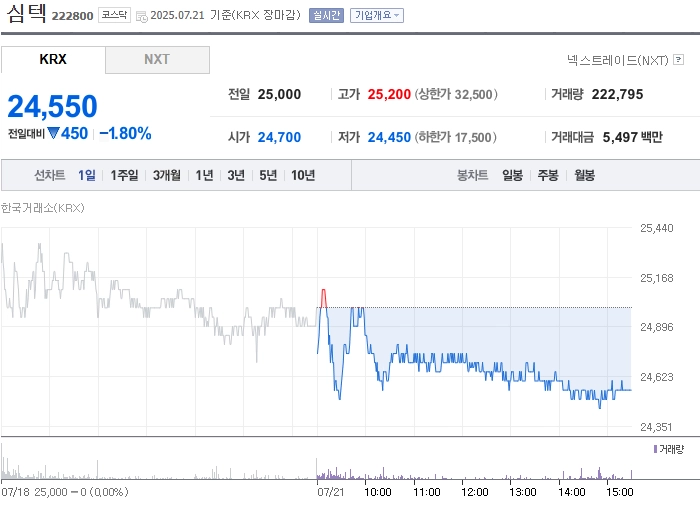Click the 25,168 price axis label
The width and height of the screenshot is (700, 505).
(656, 278)
